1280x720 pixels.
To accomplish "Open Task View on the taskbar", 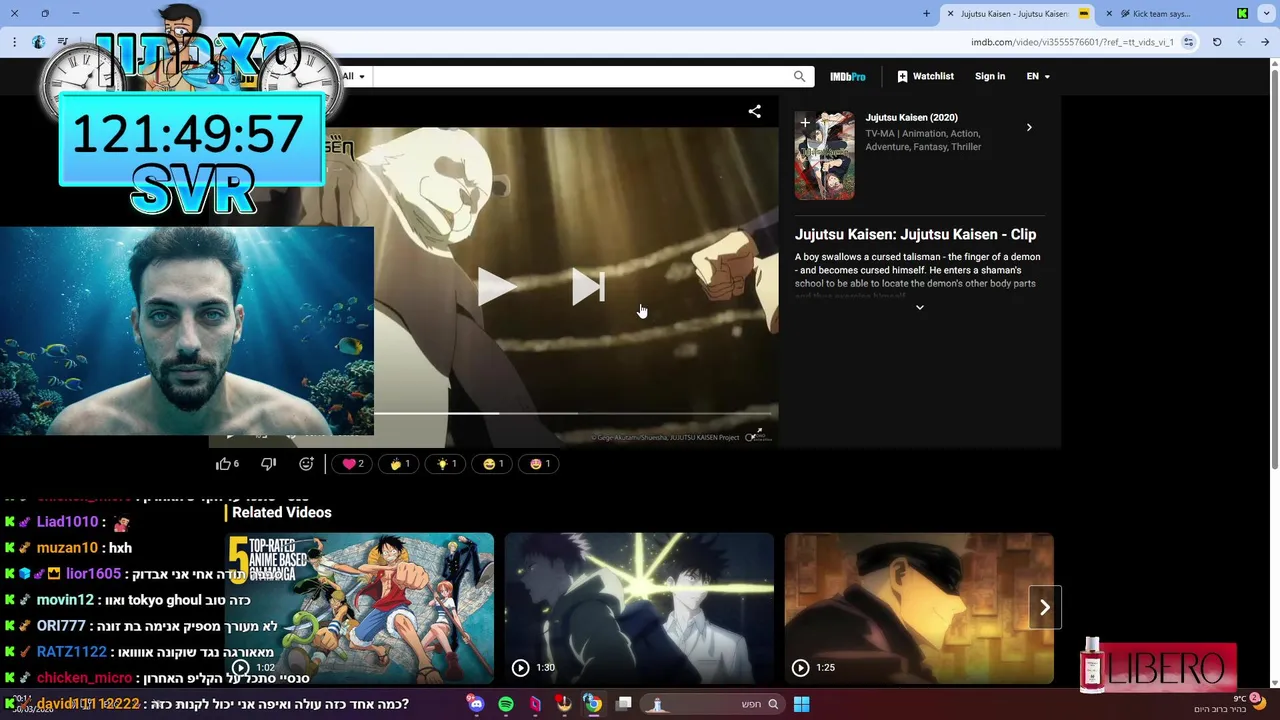I will coord(624,704).
